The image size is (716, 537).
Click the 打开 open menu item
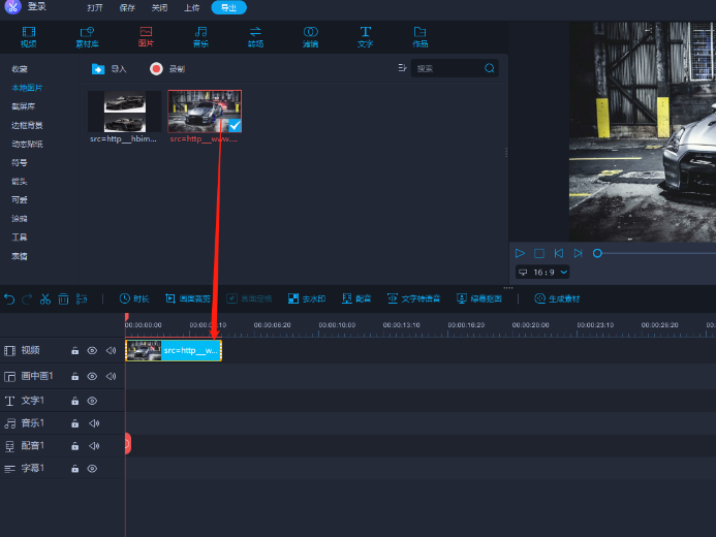pyautogui.click(x=95, y=7)
